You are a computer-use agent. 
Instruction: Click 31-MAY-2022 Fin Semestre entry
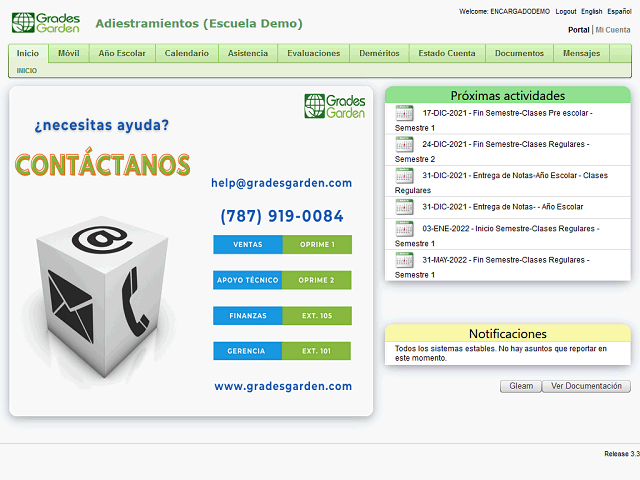click(x=507, y=266)
